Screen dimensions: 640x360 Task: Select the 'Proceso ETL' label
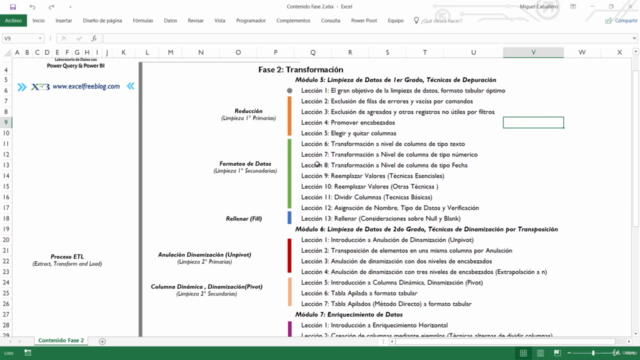click(x=67, y=257)
